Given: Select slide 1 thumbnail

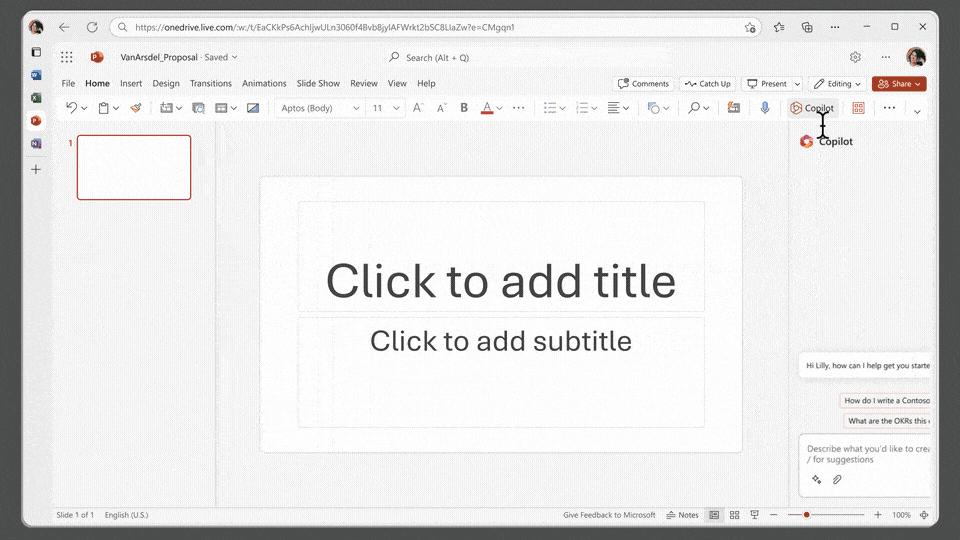Looking at the screenshot, I should [134, 167].
